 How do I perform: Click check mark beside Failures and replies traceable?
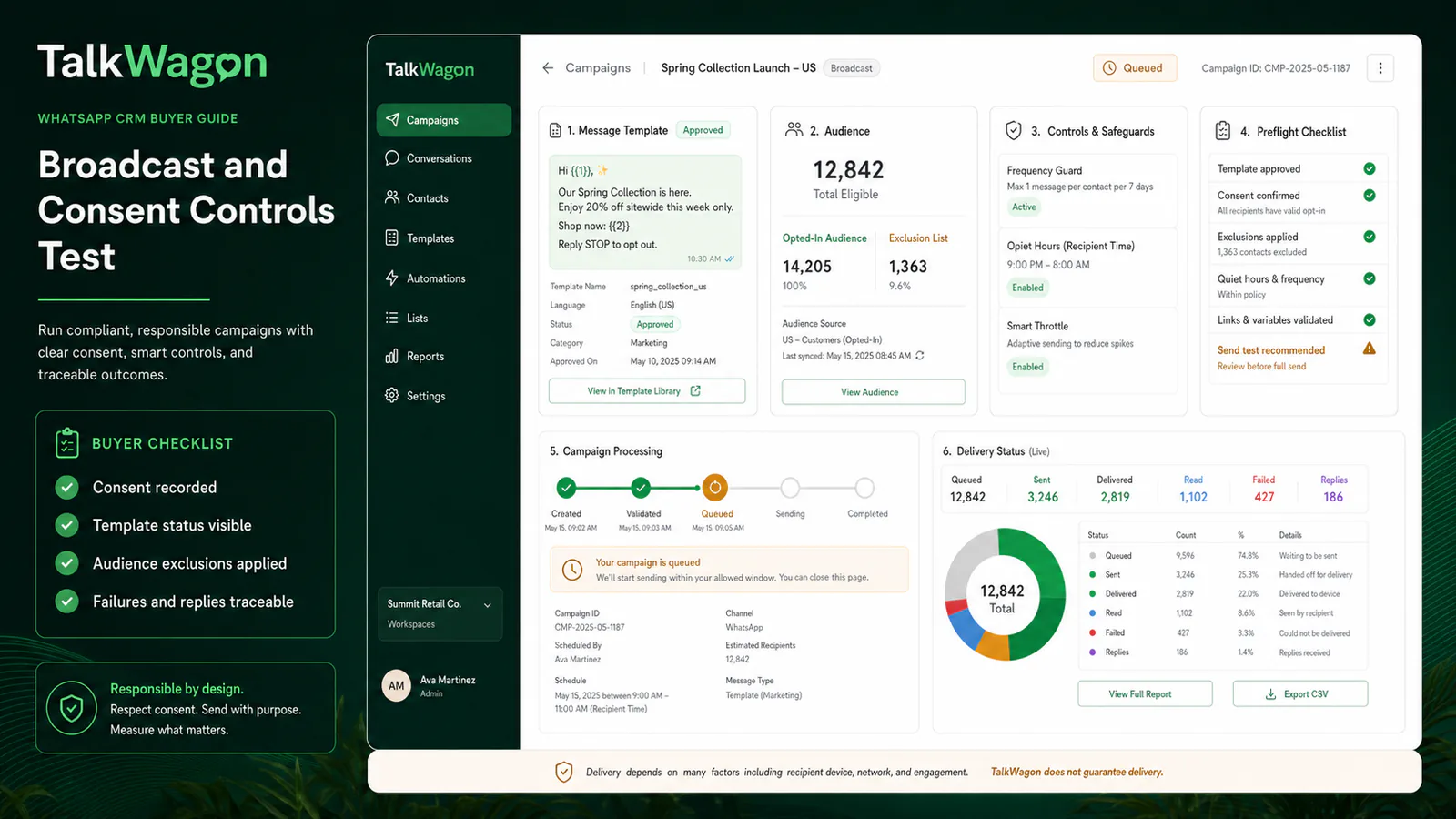66,601
